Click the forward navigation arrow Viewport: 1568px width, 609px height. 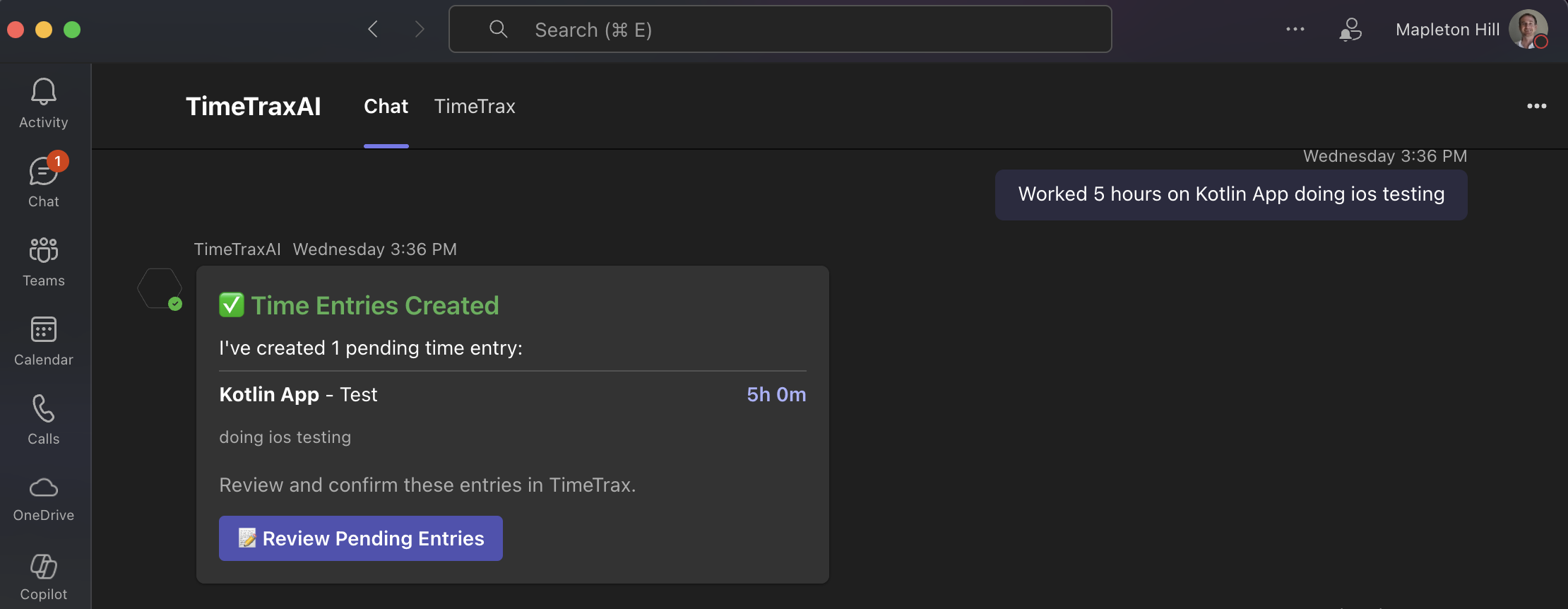(420, 29)
